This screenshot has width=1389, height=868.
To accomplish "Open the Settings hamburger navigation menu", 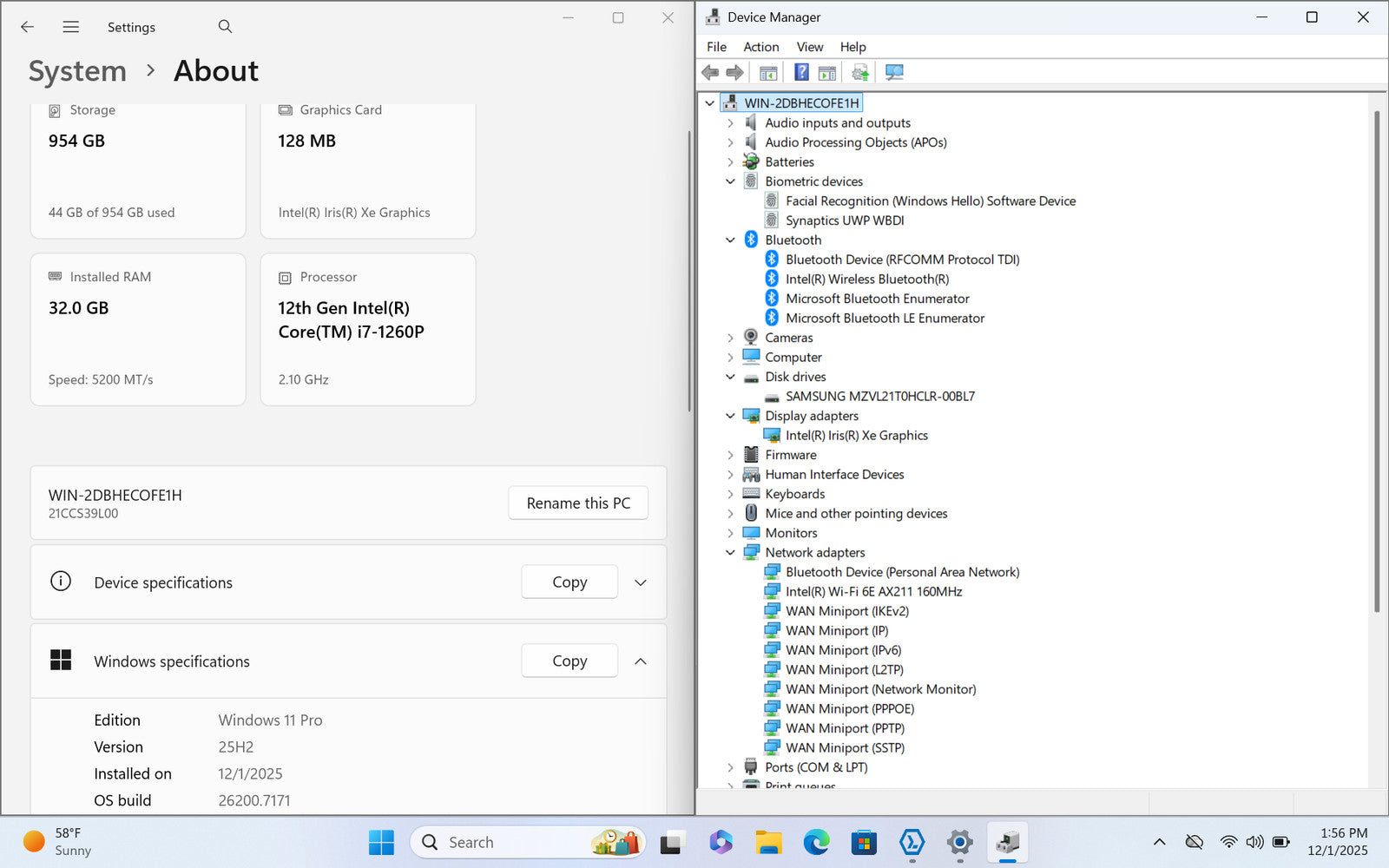I will click(x=71, y=27).
